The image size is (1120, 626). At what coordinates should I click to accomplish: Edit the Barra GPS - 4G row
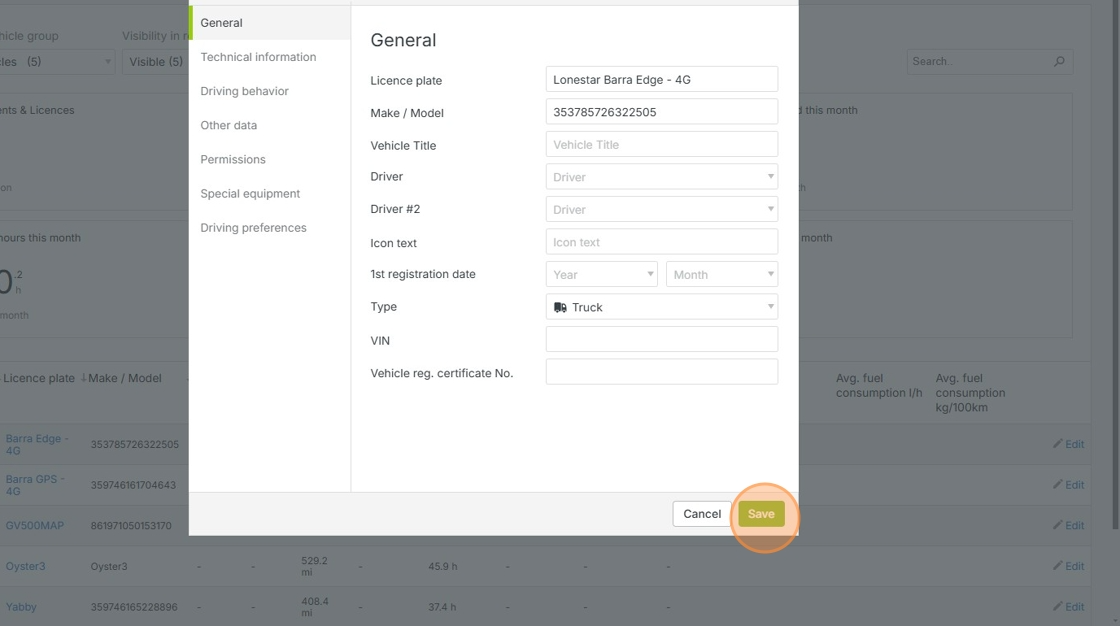pos(1069,485)
